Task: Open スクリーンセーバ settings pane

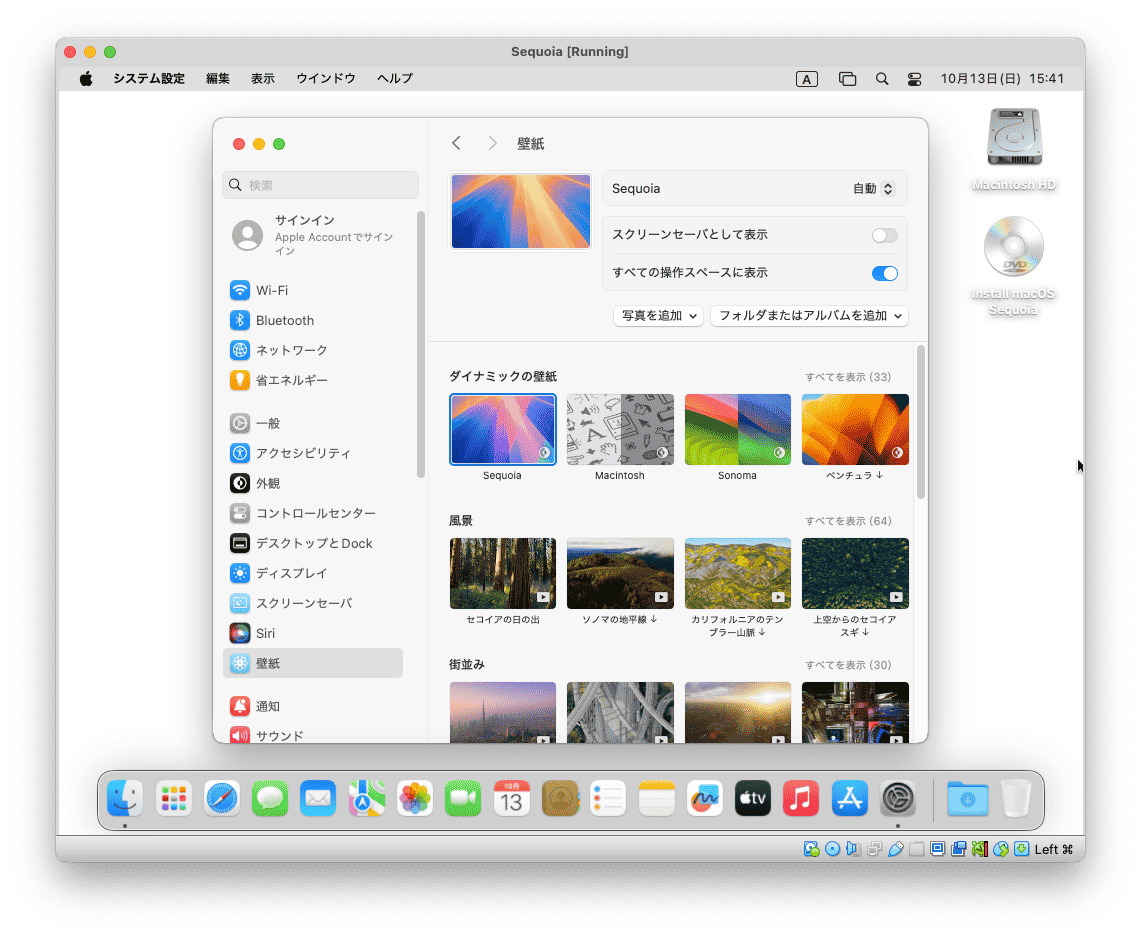Action: (313, 603)
